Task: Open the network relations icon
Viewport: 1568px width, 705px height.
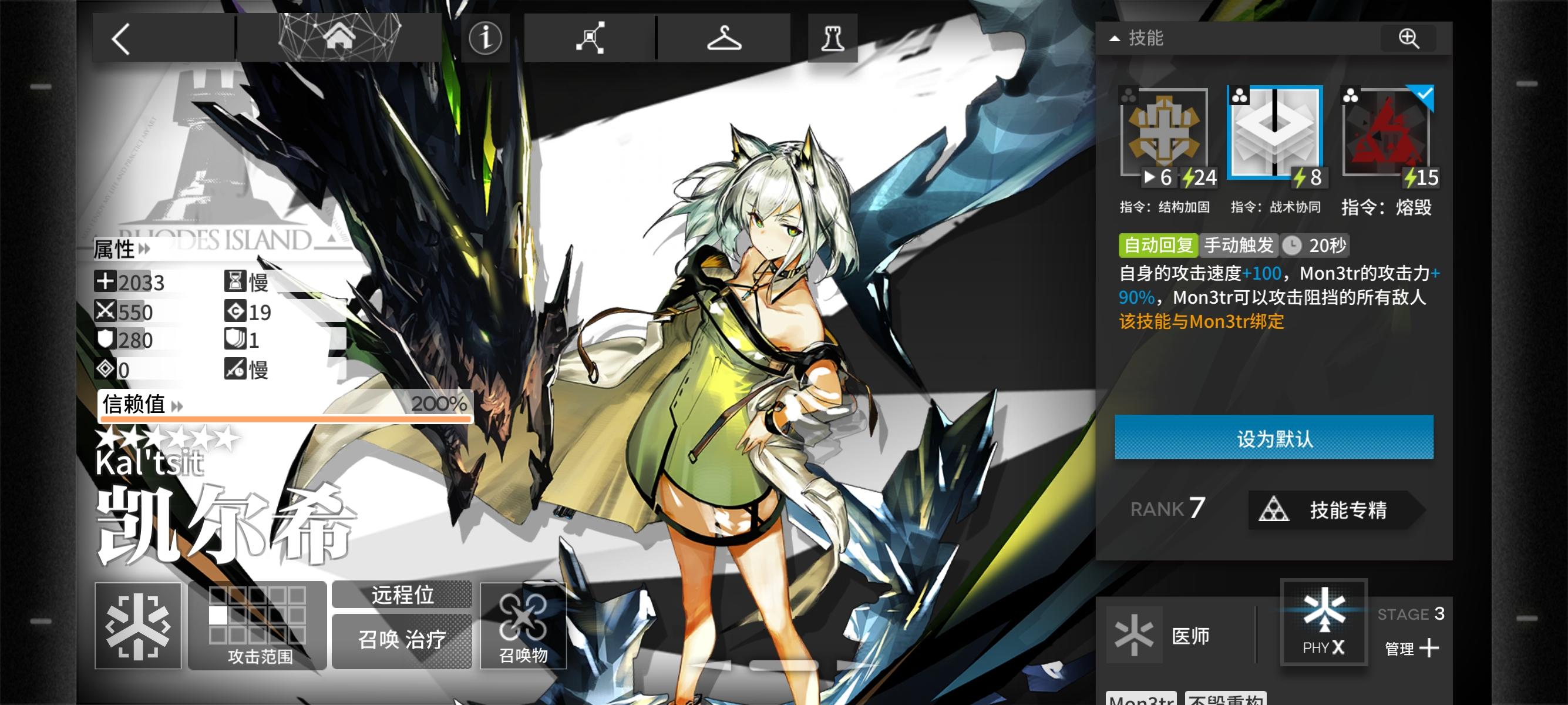Action: click(x=590, y=38)
